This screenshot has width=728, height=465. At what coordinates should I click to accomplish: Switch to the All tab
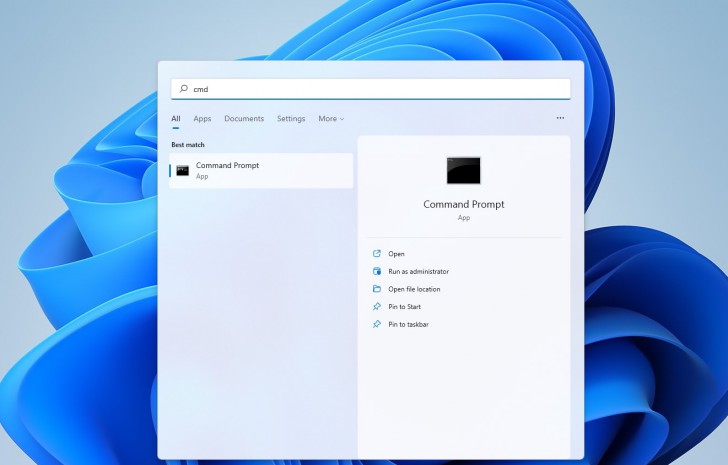(x=176, y=119)
